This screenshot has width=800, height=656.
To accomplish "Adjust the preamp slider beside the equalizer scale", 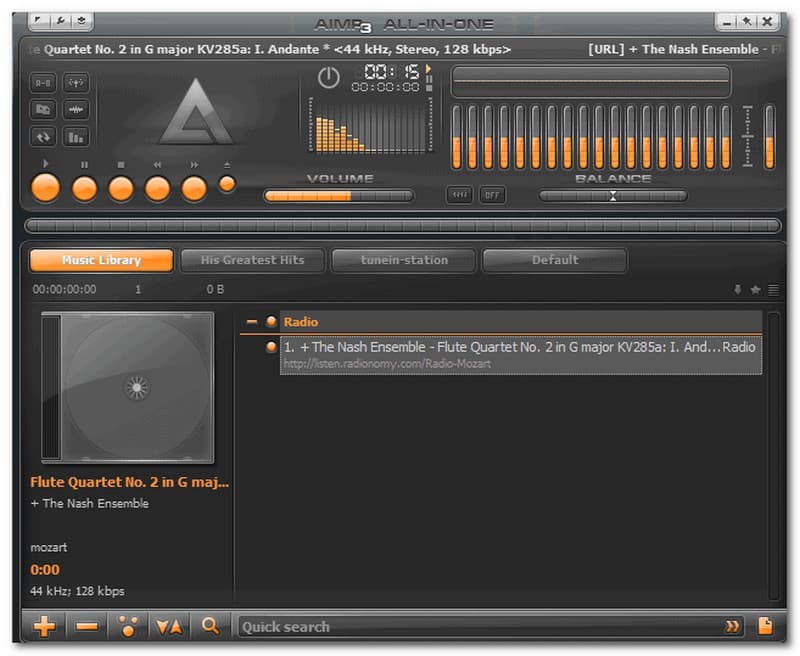I will [x=769, y=137].
